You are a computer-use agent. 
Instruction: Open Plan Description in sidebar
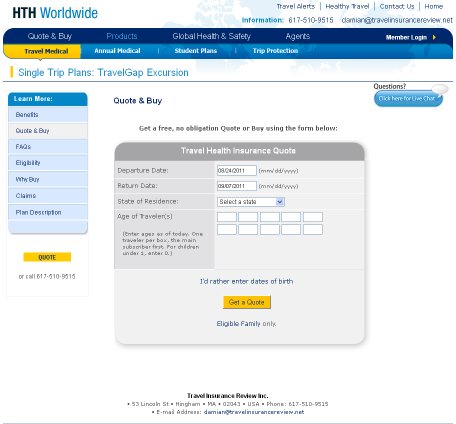coord(48,212)
